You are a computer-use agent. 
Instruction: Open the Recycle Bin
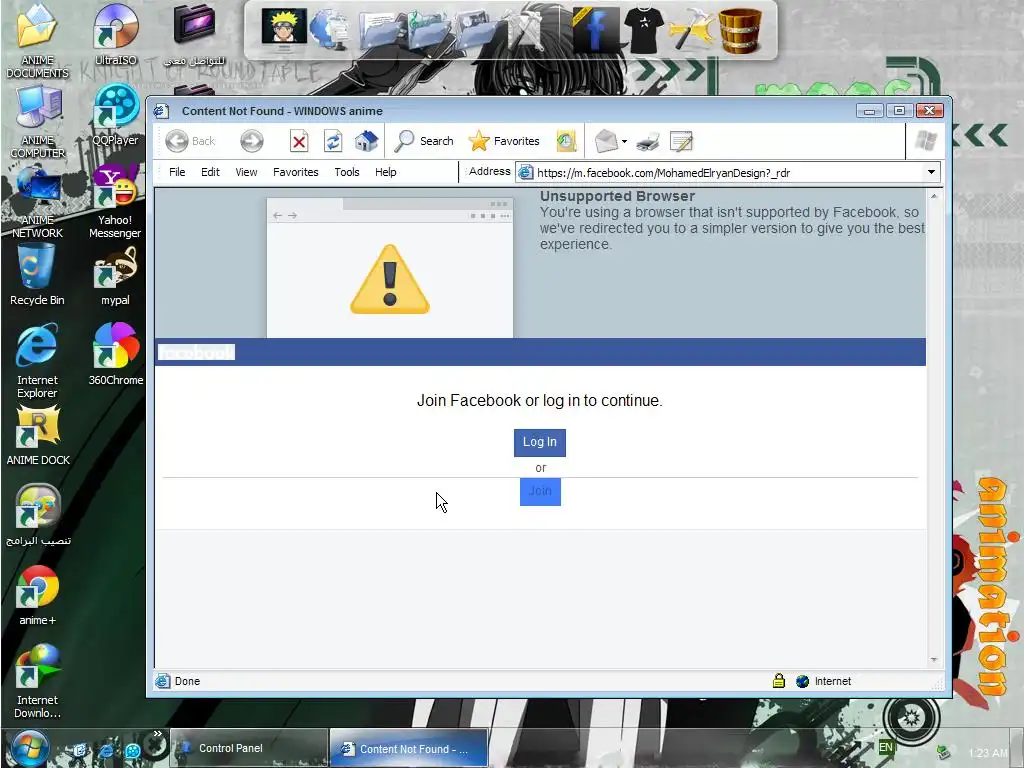(37, 274)
